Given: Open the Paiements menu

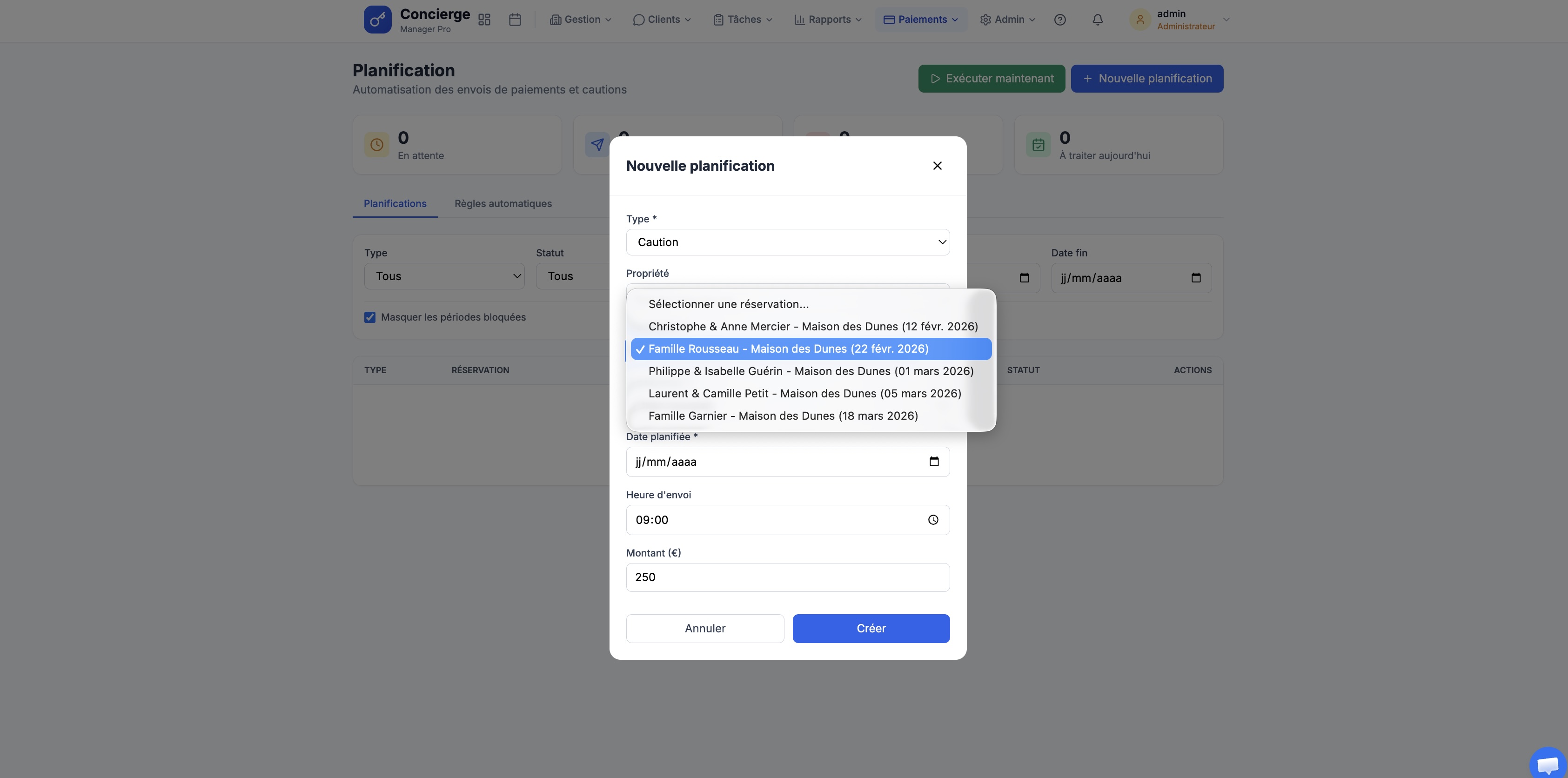Looking at the screenshot, I should (x=921, y=20).
